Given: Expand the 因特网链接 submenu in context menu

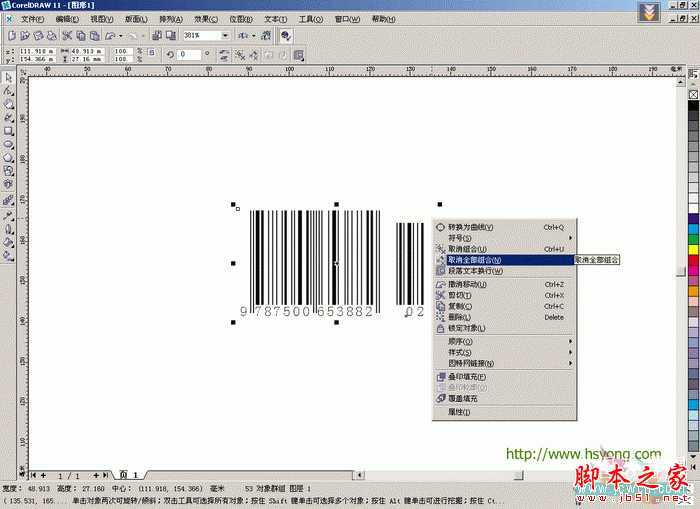Looking at the screenshot, I should click(504, 363).
